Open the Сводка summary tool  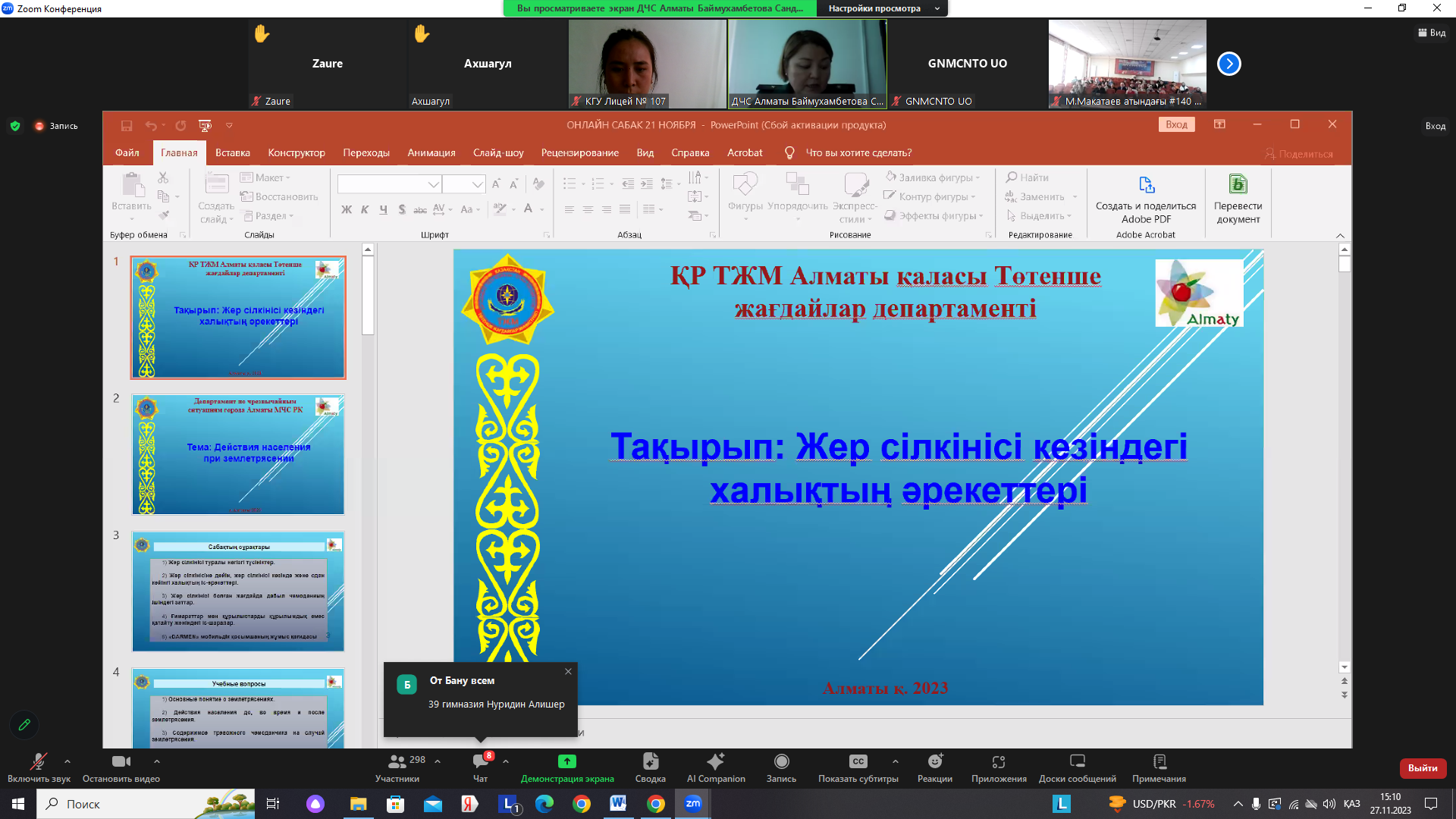651,767
